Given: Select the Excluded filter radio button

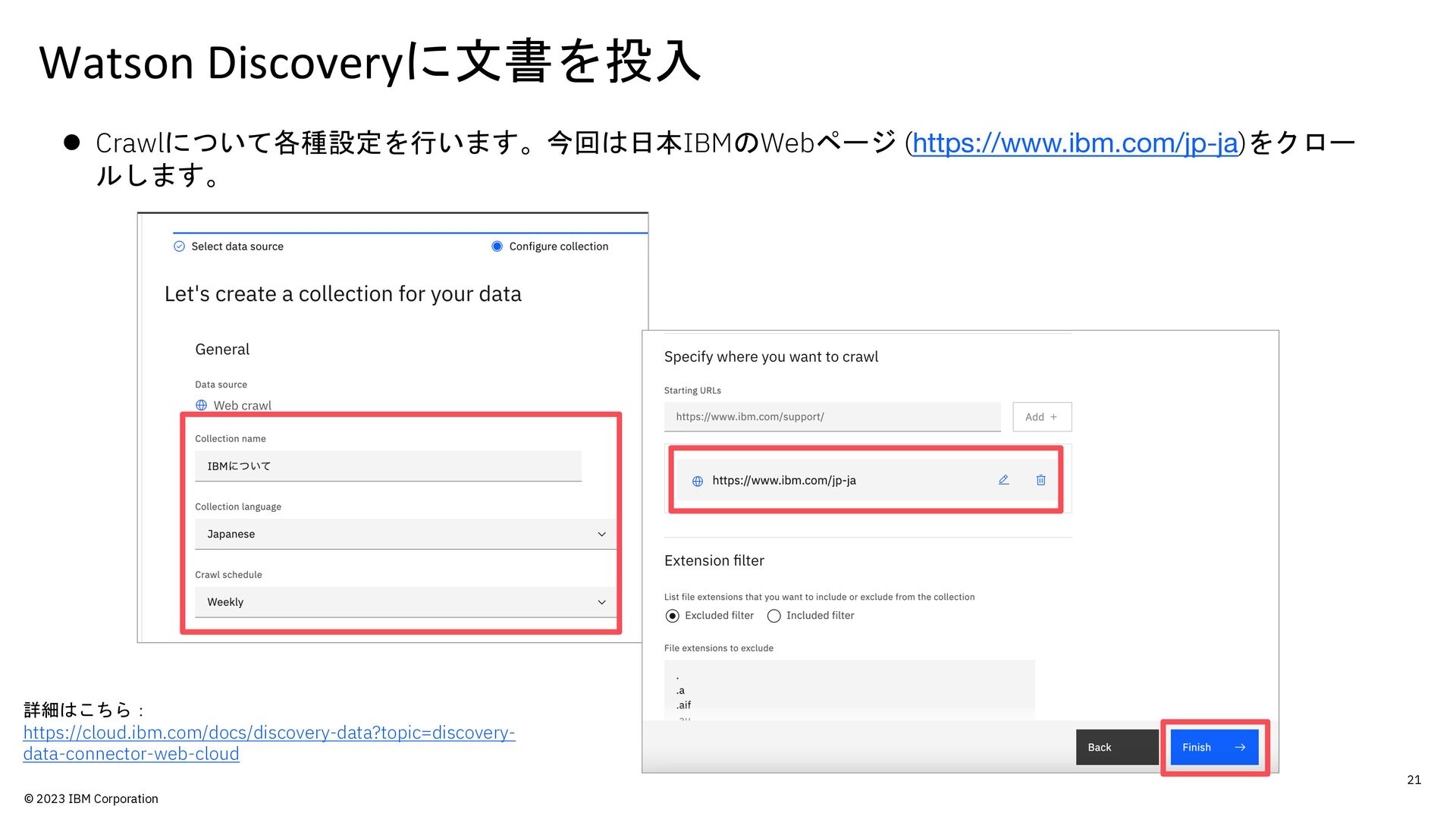Looking at the screenshot, I should (x=672, y=616).
